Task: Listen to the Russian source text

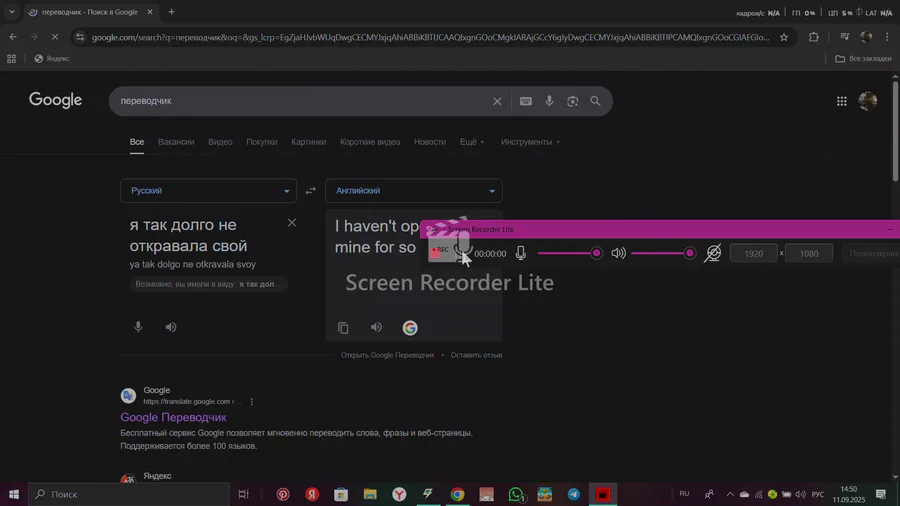Action: click(171, 327)
